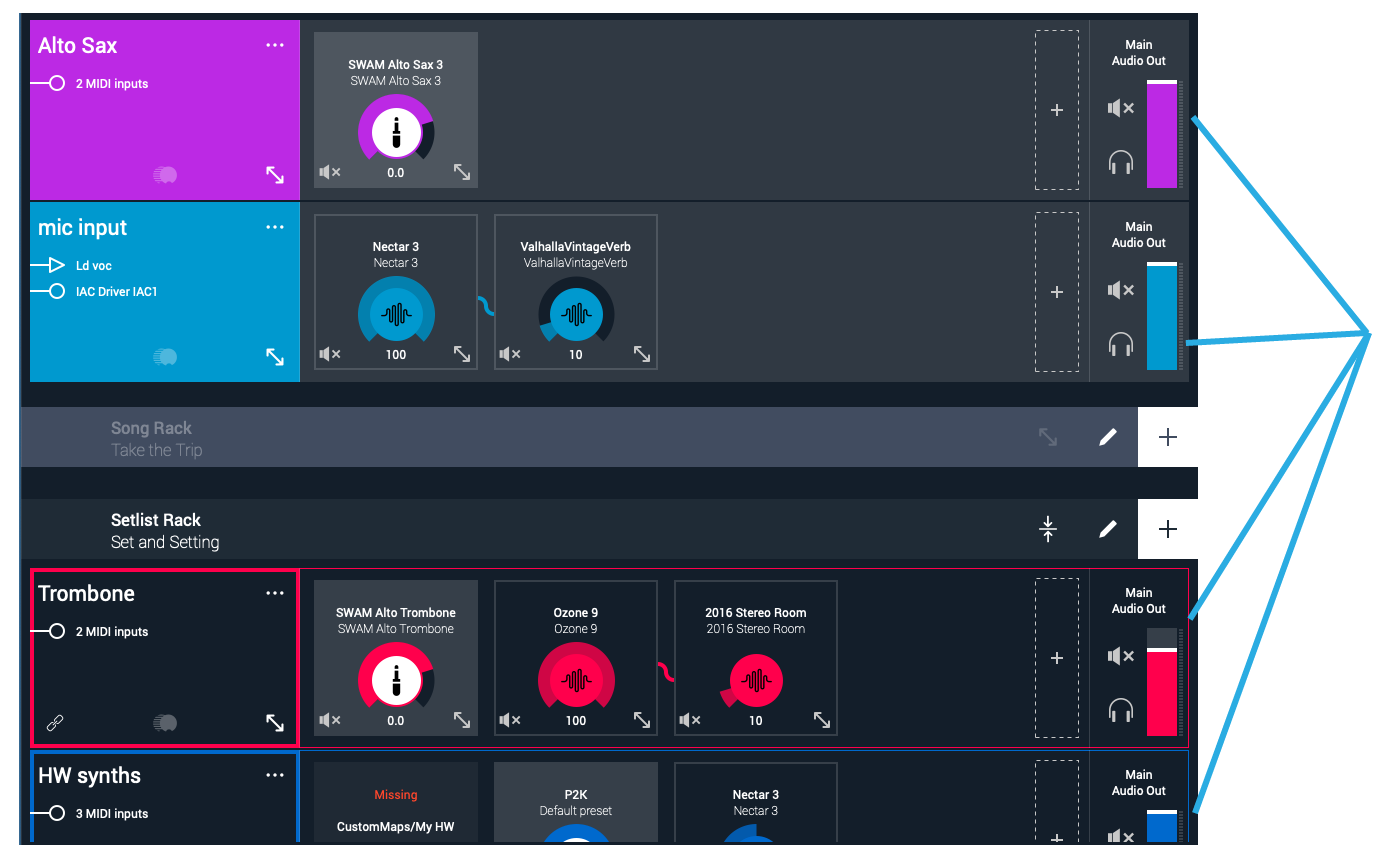The image size is (1379, 853).
Task: Click the stacked circles icon on mic input layer
Action: 165,357
